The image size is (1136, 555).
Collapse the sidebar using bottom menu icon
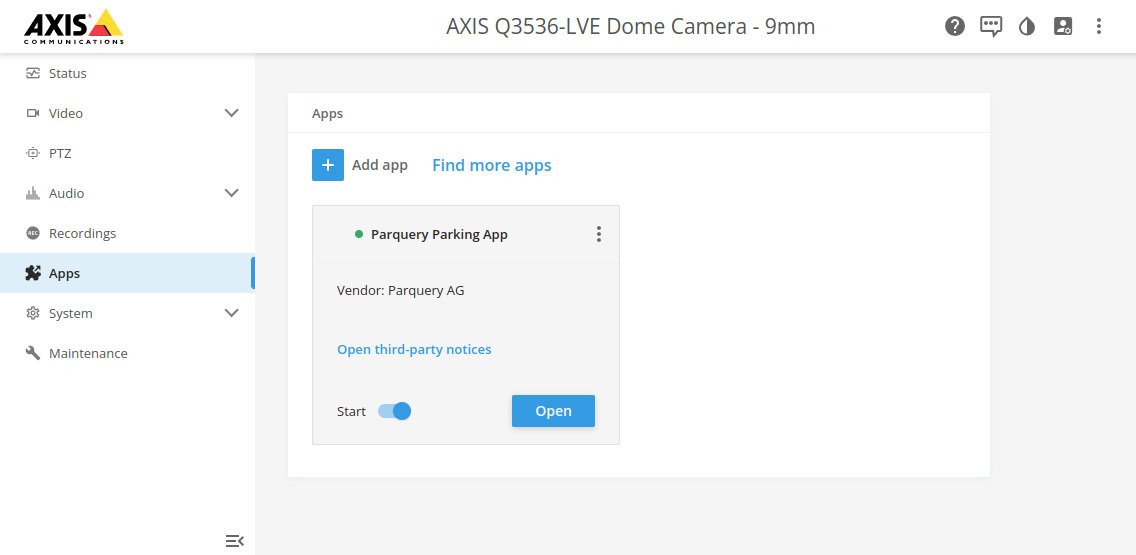point(234,541)
